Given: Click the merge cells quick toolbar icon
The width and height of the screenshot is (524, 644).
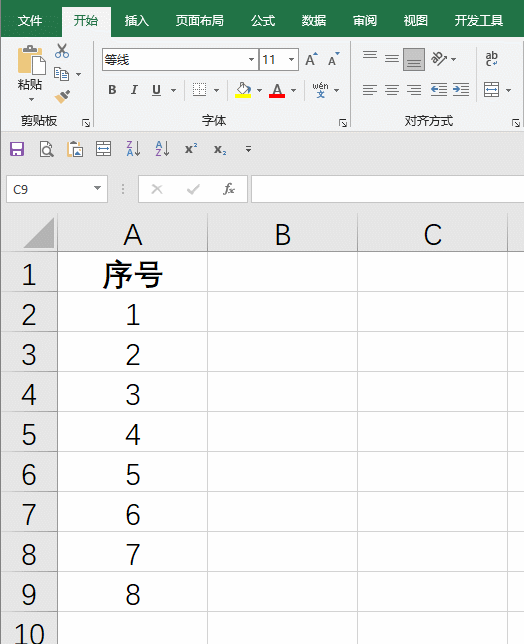Looking at the screenshot, I should click(x=103, y=149).
